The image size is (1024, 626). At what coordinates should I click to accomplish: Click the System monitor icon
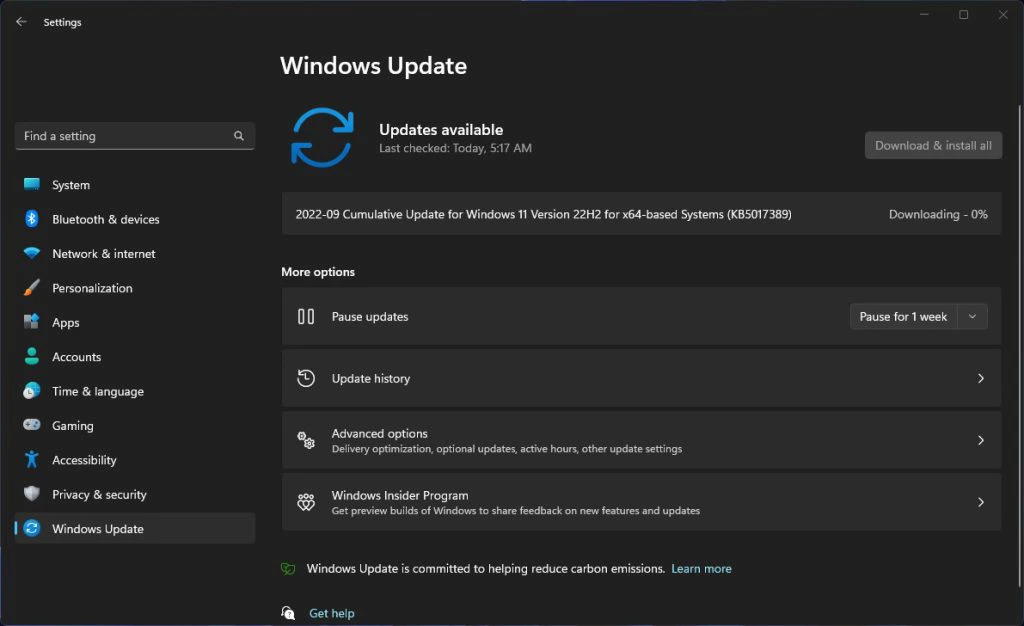tap(31, 184)
